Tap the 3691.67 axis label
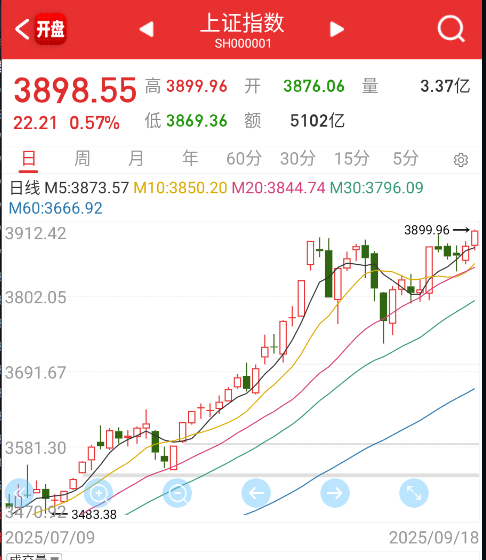 coord(36,373)
